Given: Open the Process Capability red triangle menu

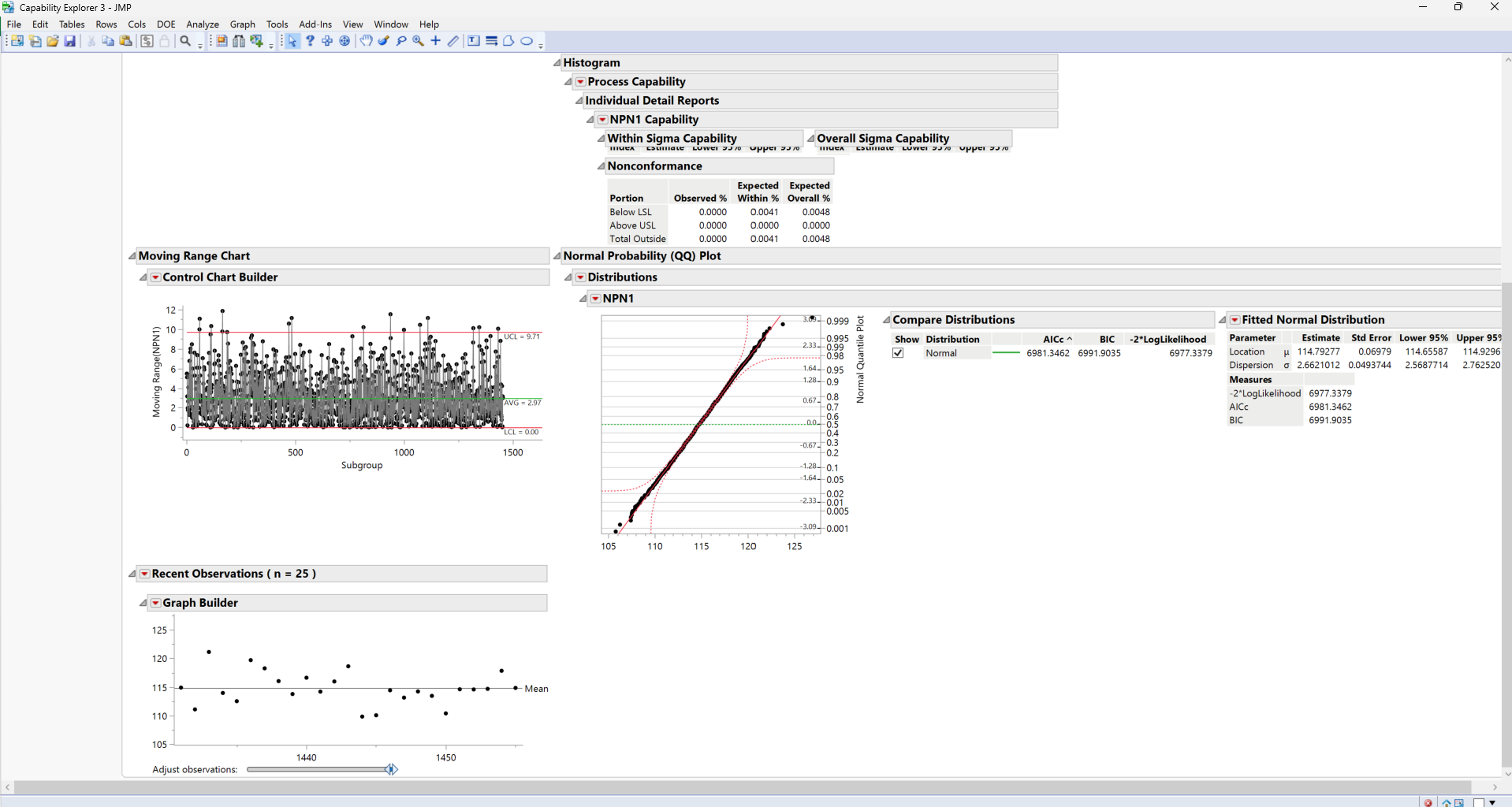Looking at the screenshot, I should click(581, 81).
